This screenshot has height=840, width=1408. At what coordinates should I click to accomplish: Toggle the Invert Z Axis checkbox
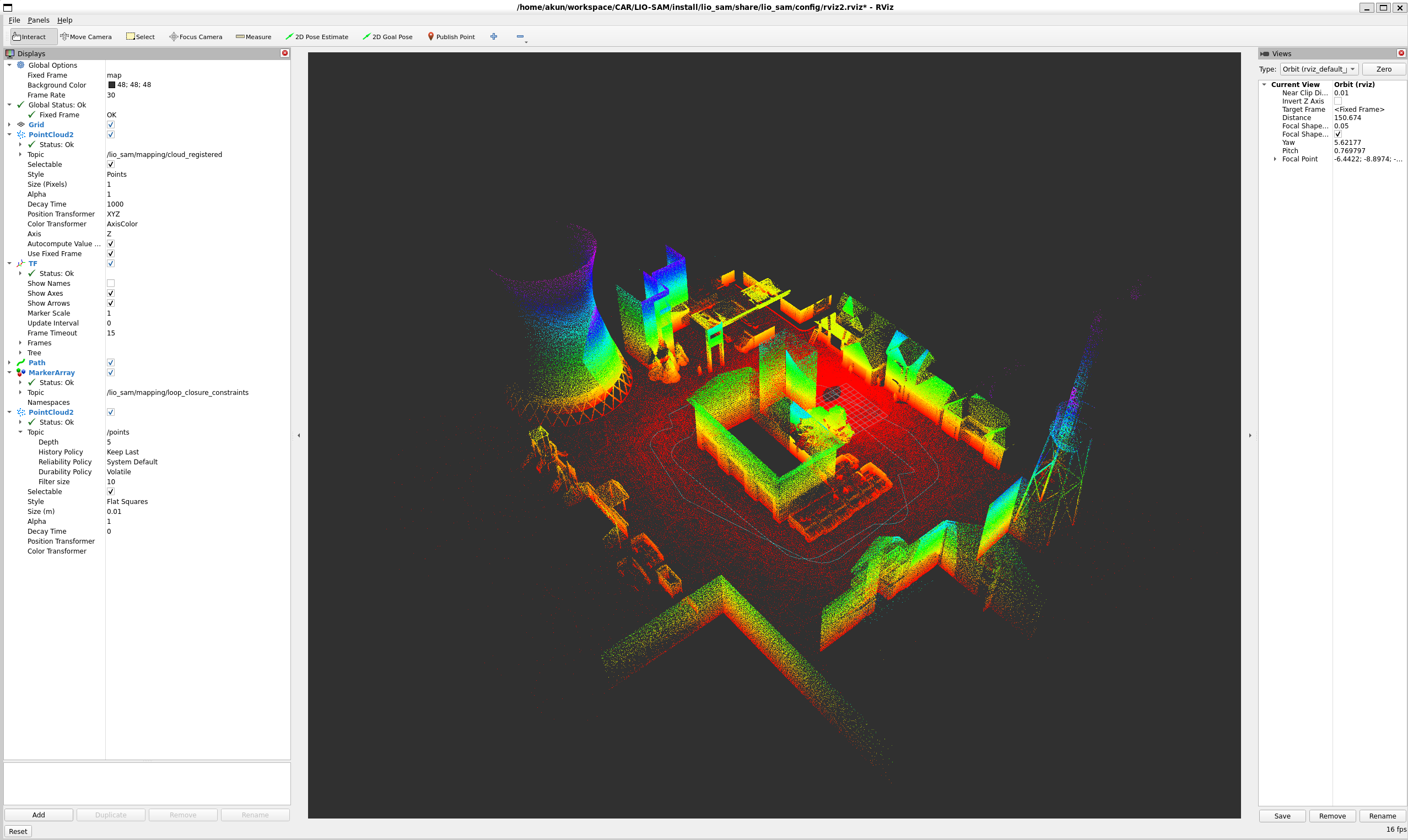pyautogui.click(x=1338, y=101)
